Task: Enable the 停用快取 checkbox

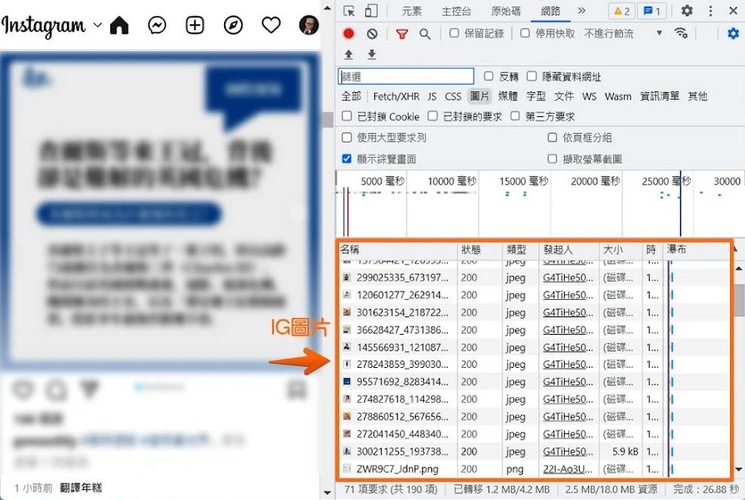Action: coord(525,33)
